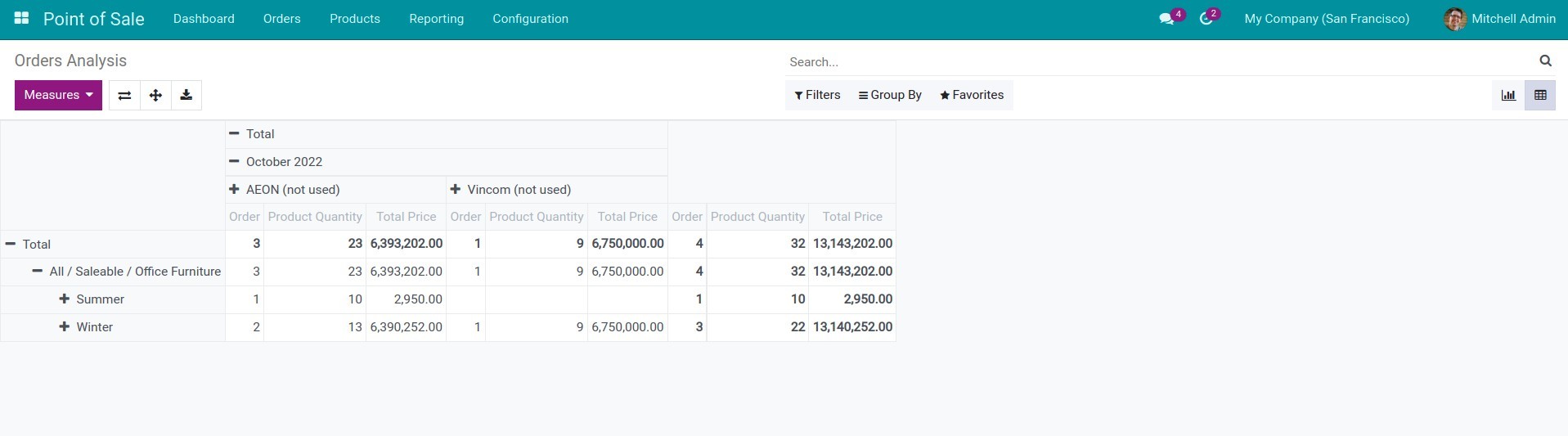Click the flip axis icon
Viewport: 1568px width, 436px height.
[x=124, y=95]
